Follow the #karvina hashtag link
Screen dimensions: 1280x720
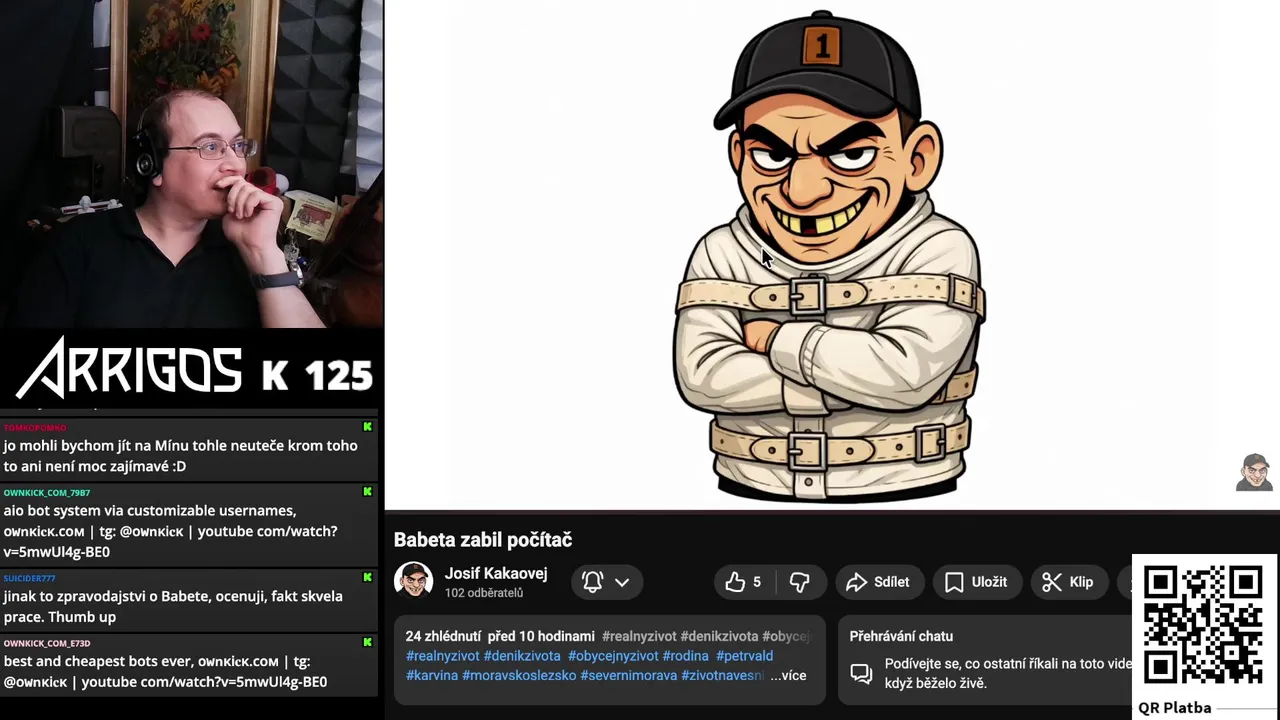(432, 676)
